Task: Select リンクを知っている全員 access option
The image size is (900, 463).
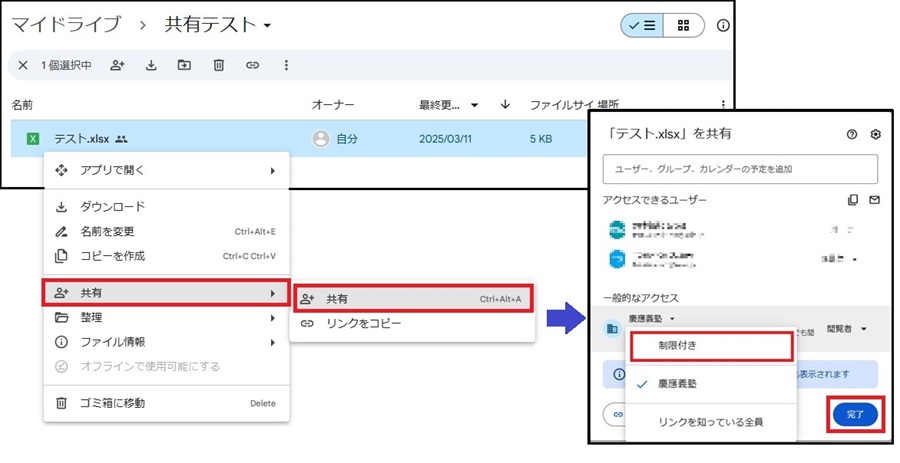Action: (x=710, y=422)
